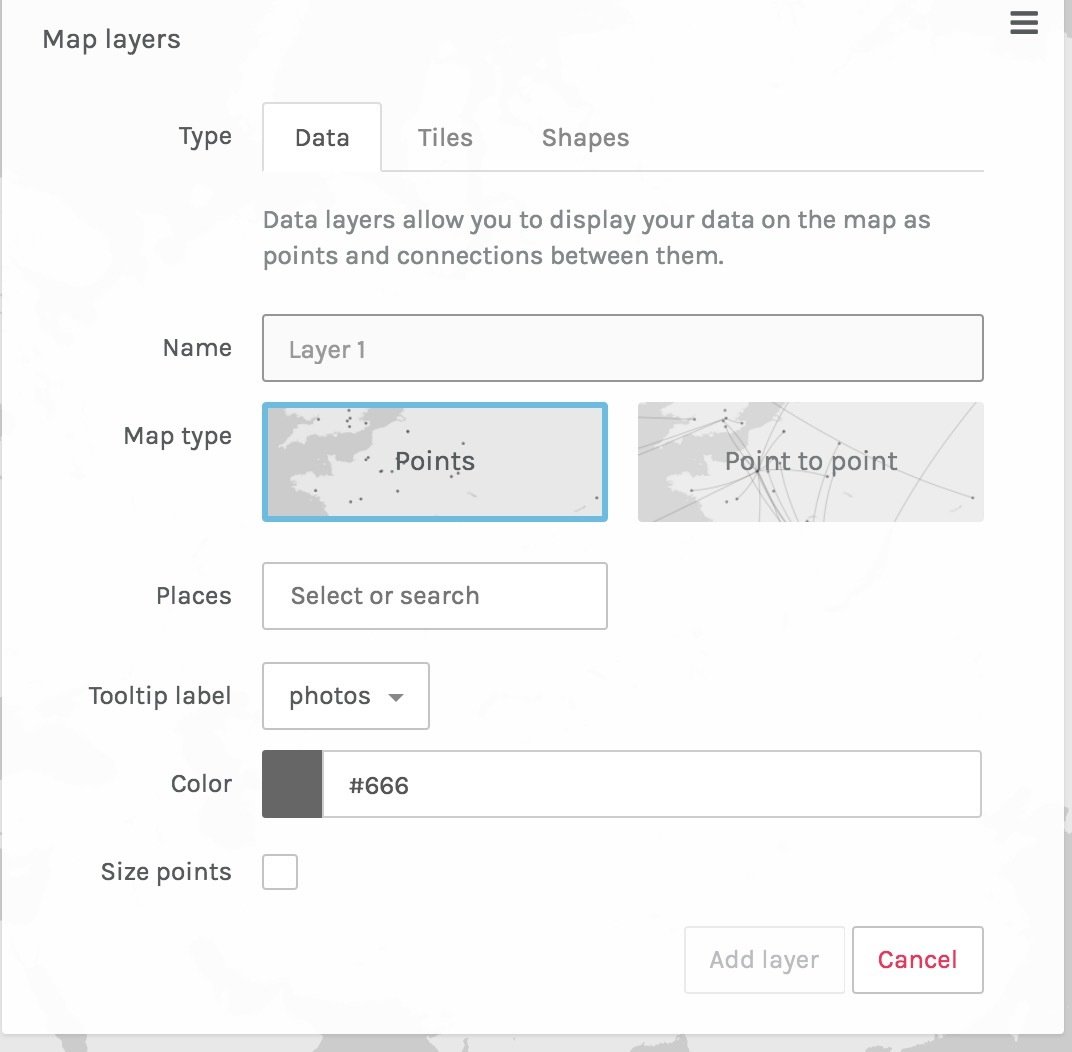Open the Places select or search box
Image resolution: width=1072 pixels, height=1052 pixels.
[x=435, y=596]
